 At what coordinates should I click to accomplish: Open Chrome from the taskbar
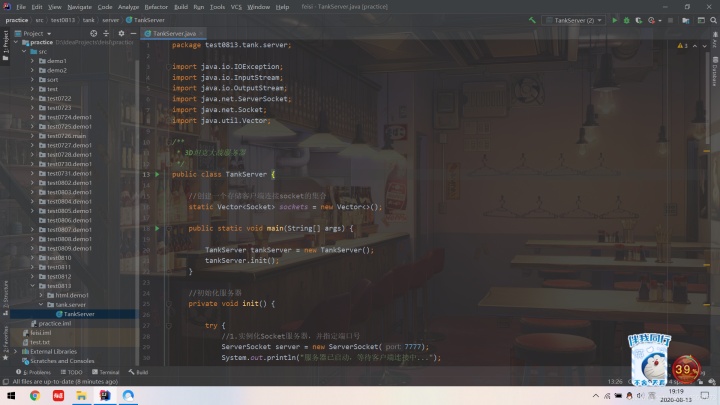(35, 395)
